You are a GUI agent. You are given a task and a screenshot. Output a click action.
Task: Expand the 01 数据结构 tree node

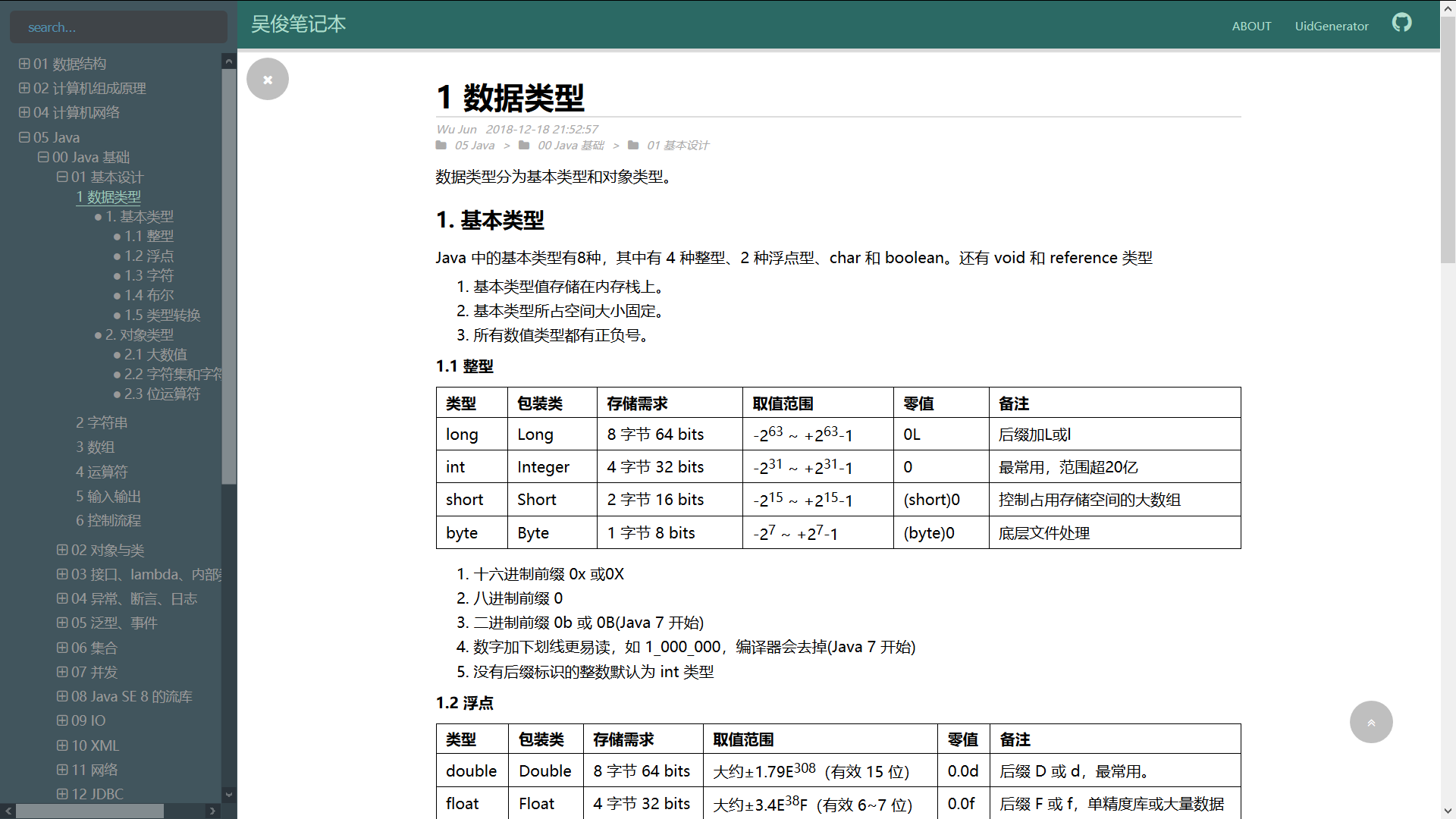click(24, 64)
